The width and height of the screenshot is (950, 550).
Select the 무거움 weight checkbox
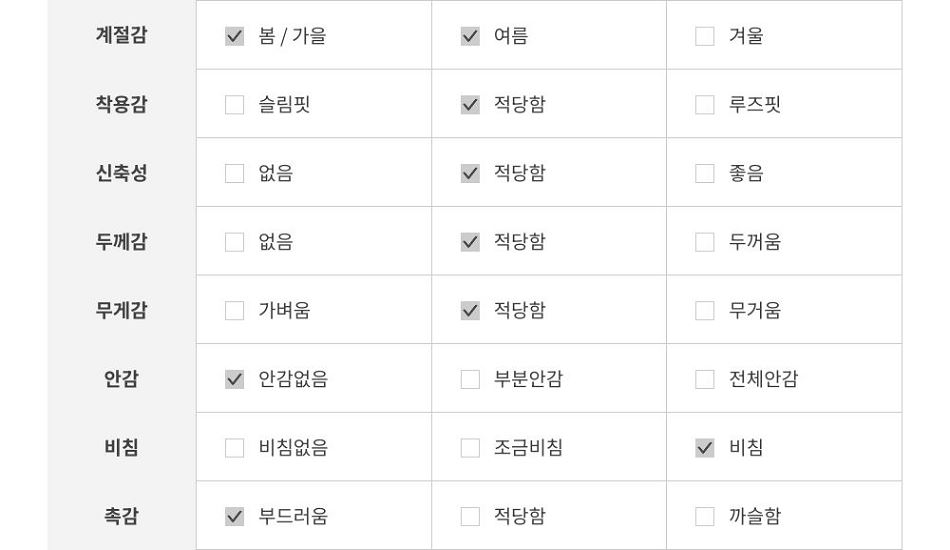point(705,311)
